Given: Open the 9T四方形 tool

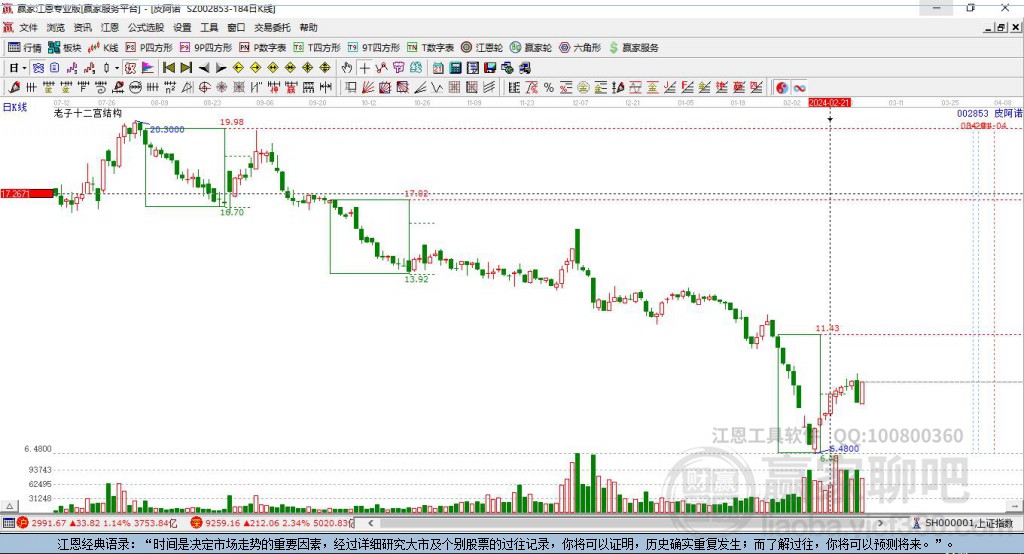Looking at the screenshot, I should [x=374, y=48].
